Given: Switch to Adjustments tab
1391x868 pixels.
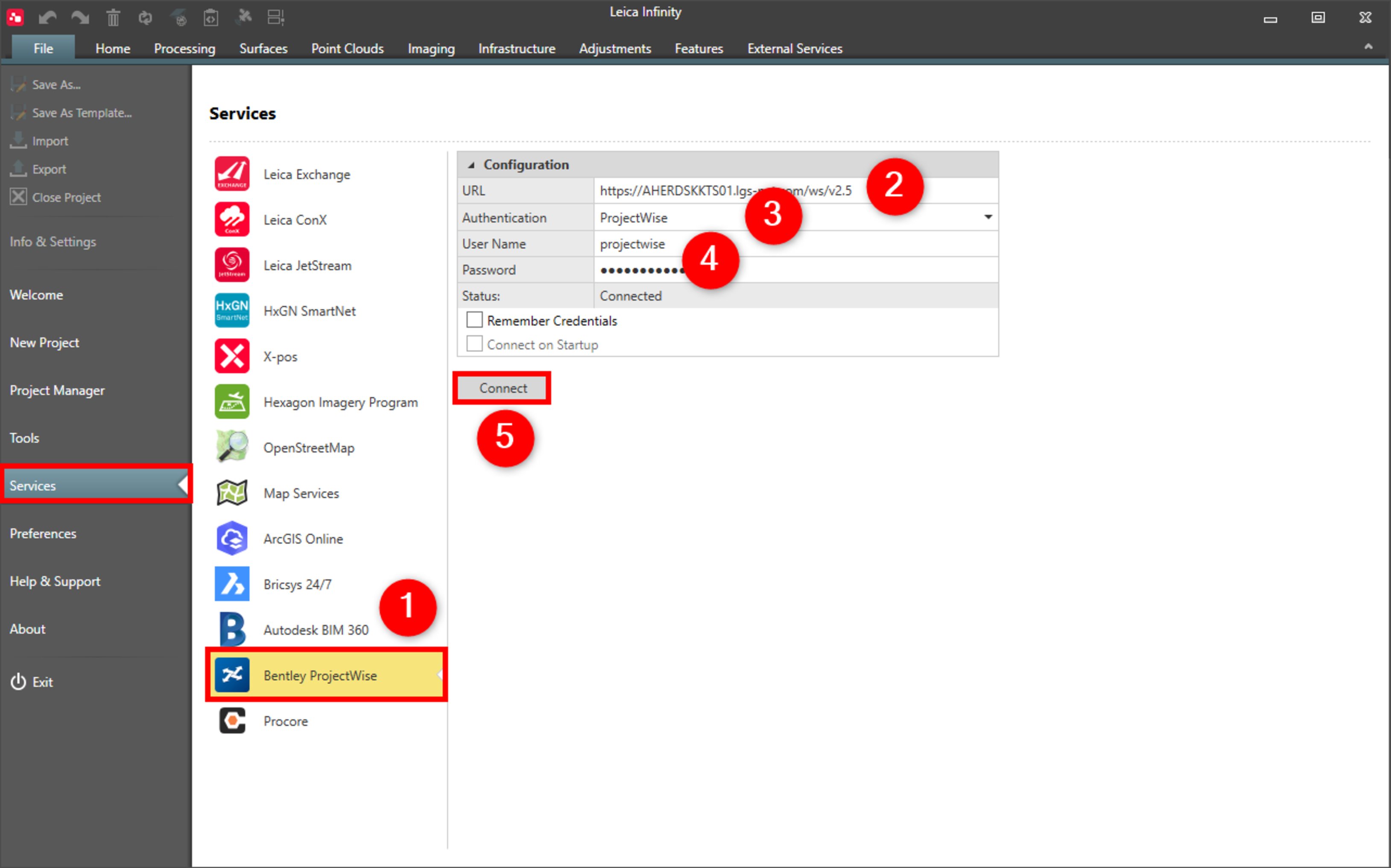Looking at the screenshot, I should (x=615, y=48).
